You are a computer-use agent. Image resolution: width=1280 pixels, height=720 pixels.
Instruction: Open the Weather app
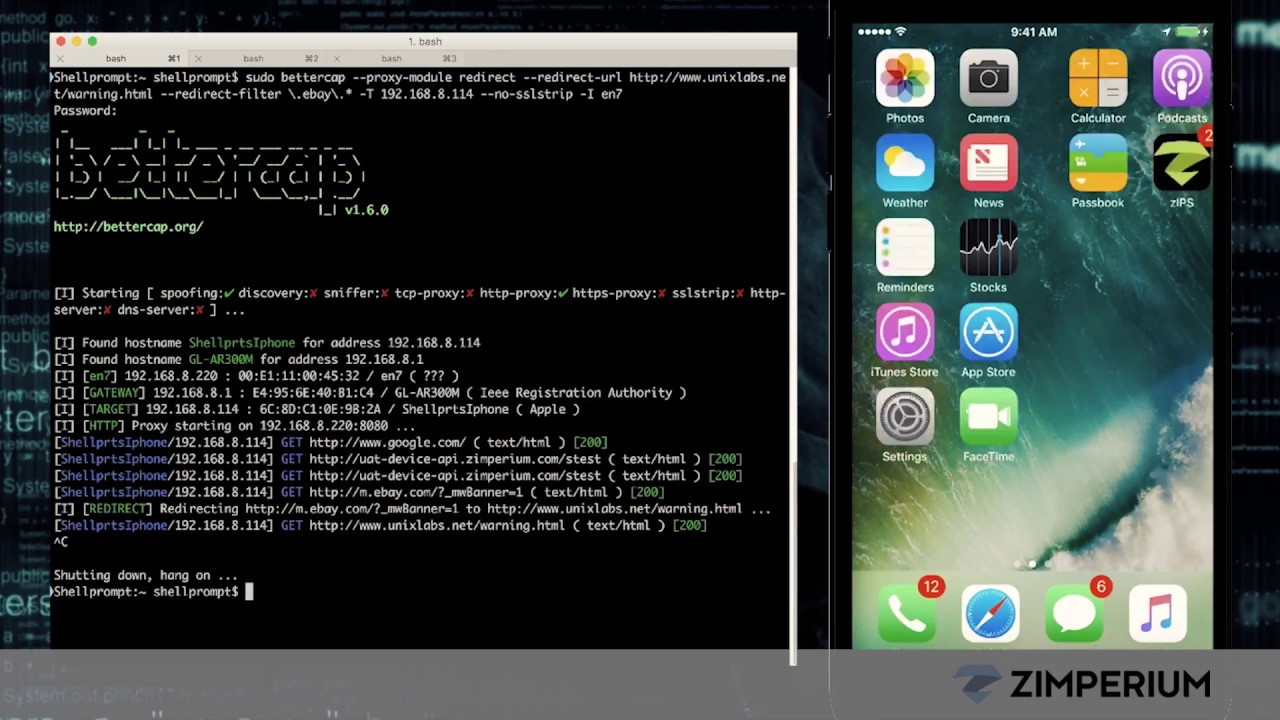coord(905,162)
